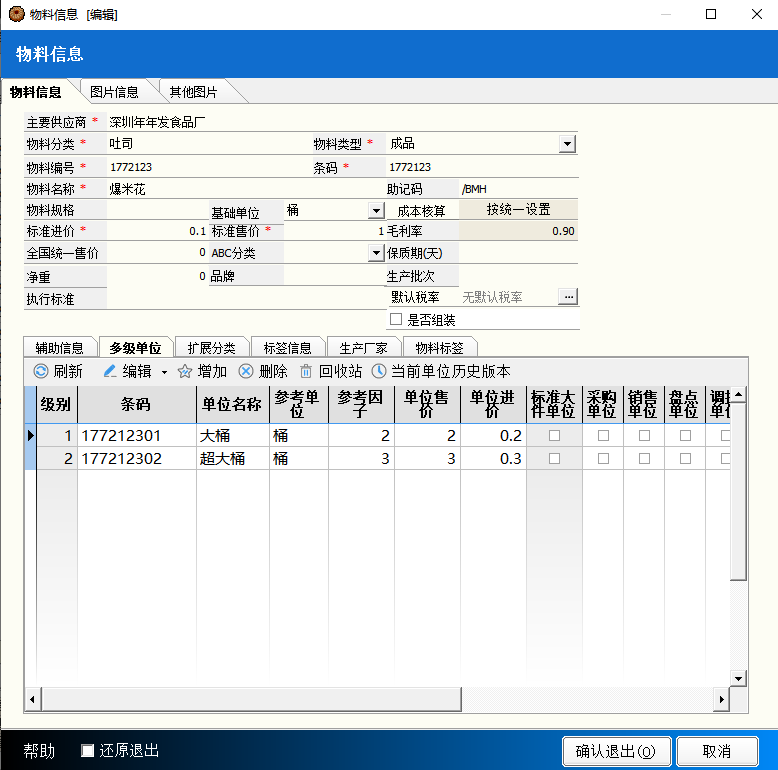Click the 级别 column header
Viewport: 778px width, 770px height.
(57, 404)
